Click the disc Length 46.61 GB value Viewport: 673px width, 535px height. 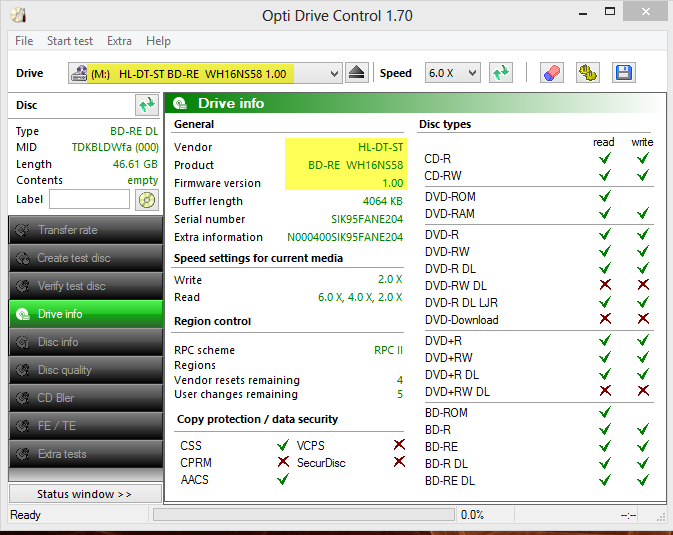(135, 164)
